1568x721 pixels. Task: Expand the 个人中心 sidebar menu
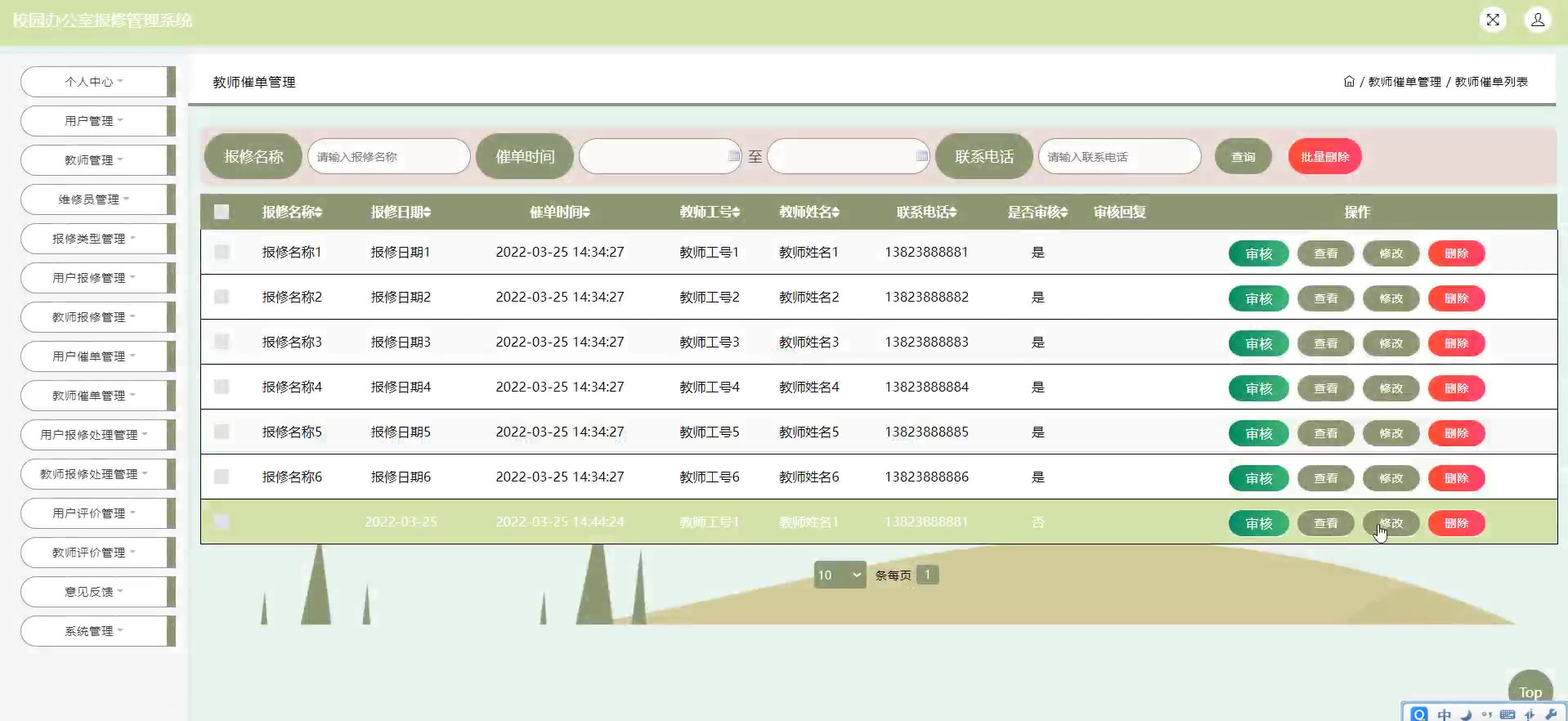pos(94,82)
